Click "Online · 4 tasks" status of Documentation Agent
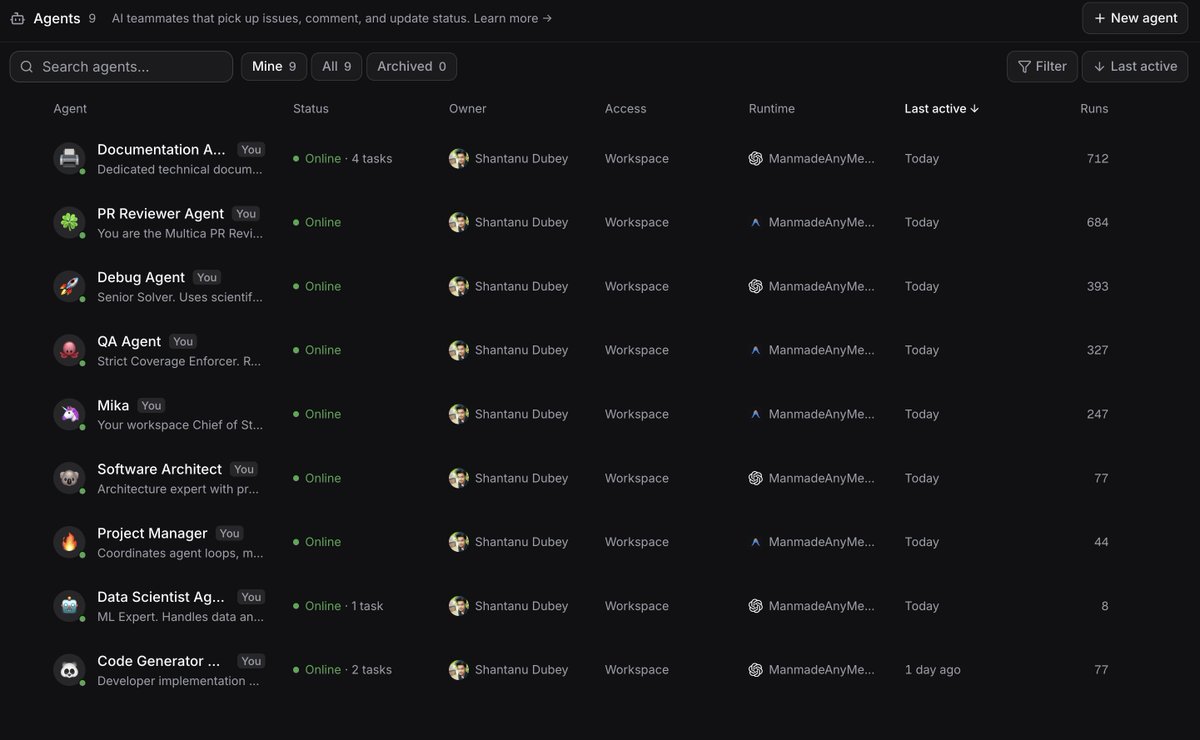This screenshot has width=1200, height=740. click(x=342, y=158)
